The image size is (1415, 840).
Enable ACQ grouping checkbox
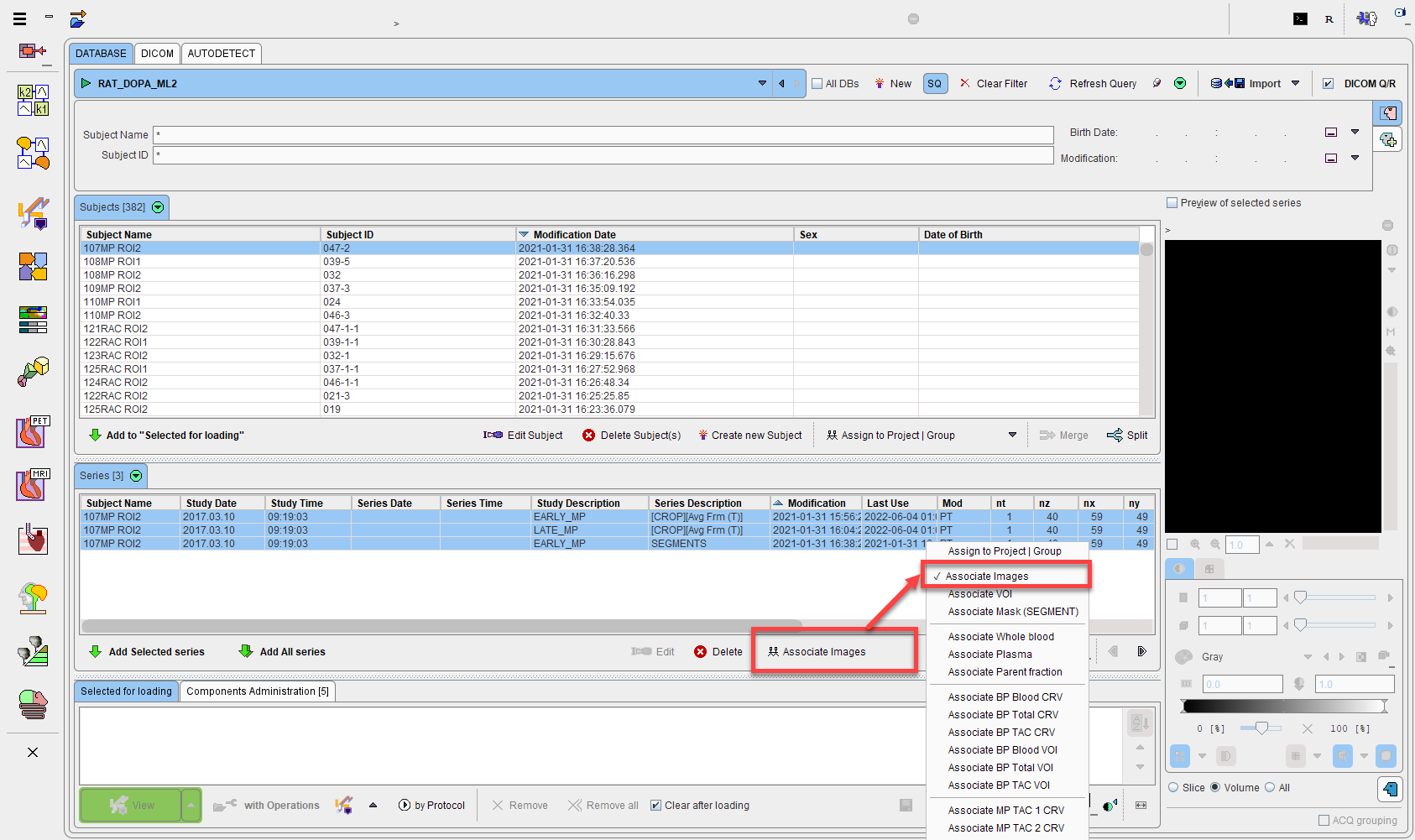tap(1324, 820)
